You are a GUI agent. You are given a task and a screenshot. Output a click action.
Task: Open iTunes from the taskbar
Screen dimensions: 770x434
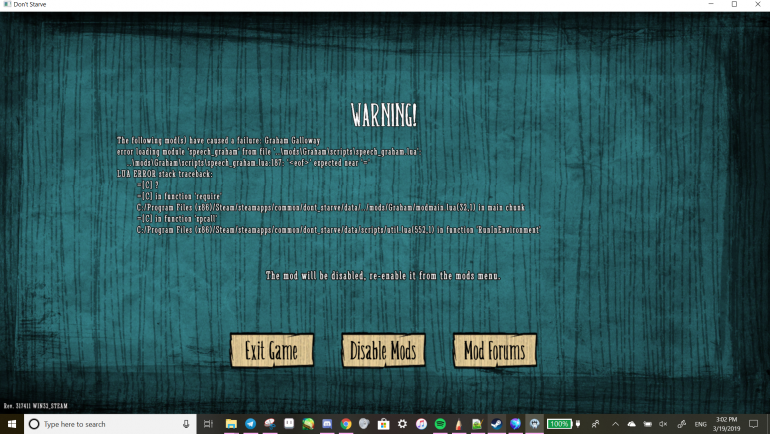click(x=421, y=424)
